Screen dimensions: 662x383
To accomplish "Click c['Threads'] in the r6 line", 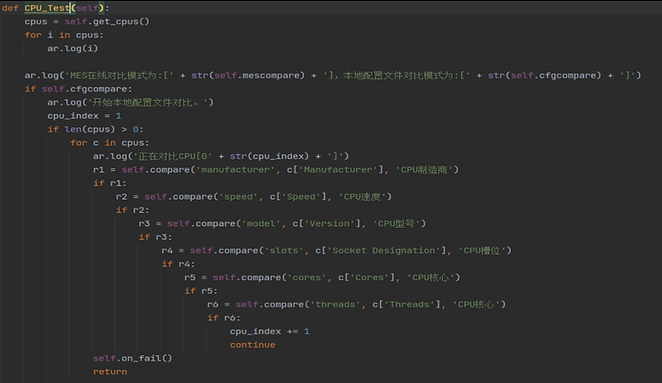I will (x=406, y=304).
